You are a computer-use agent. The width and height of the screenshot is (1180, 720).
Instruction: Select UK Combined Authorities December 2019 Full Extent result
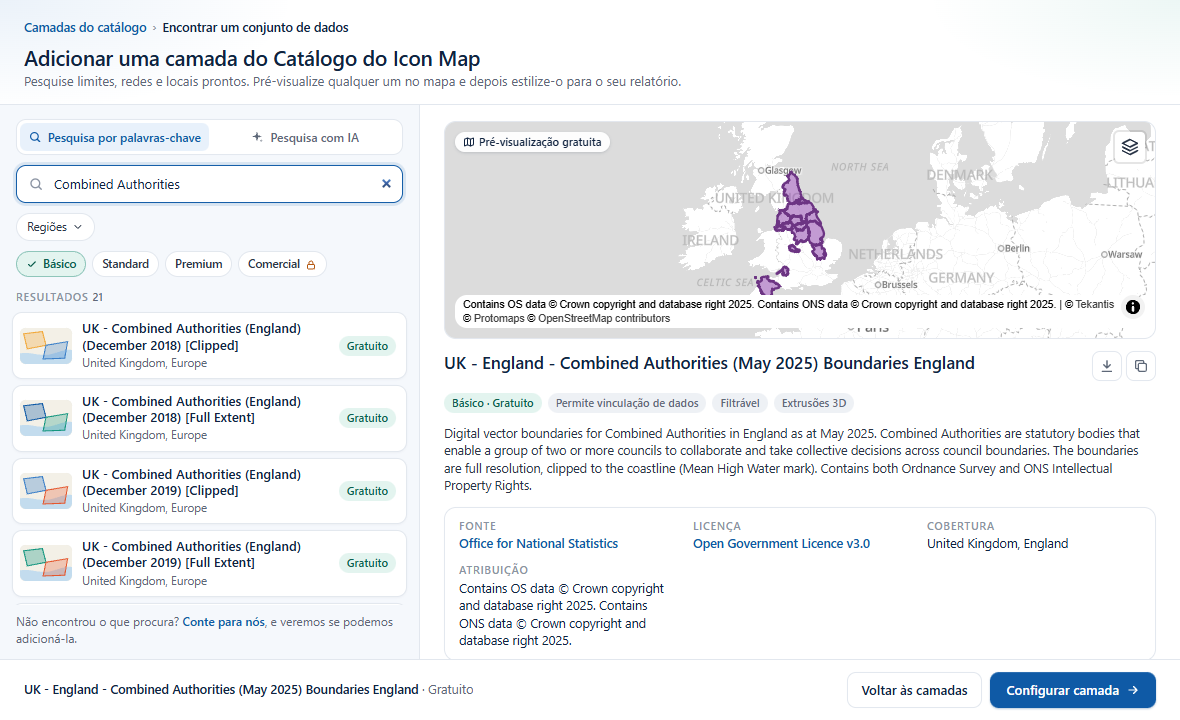pyautogui.click(x=209, y=564)
